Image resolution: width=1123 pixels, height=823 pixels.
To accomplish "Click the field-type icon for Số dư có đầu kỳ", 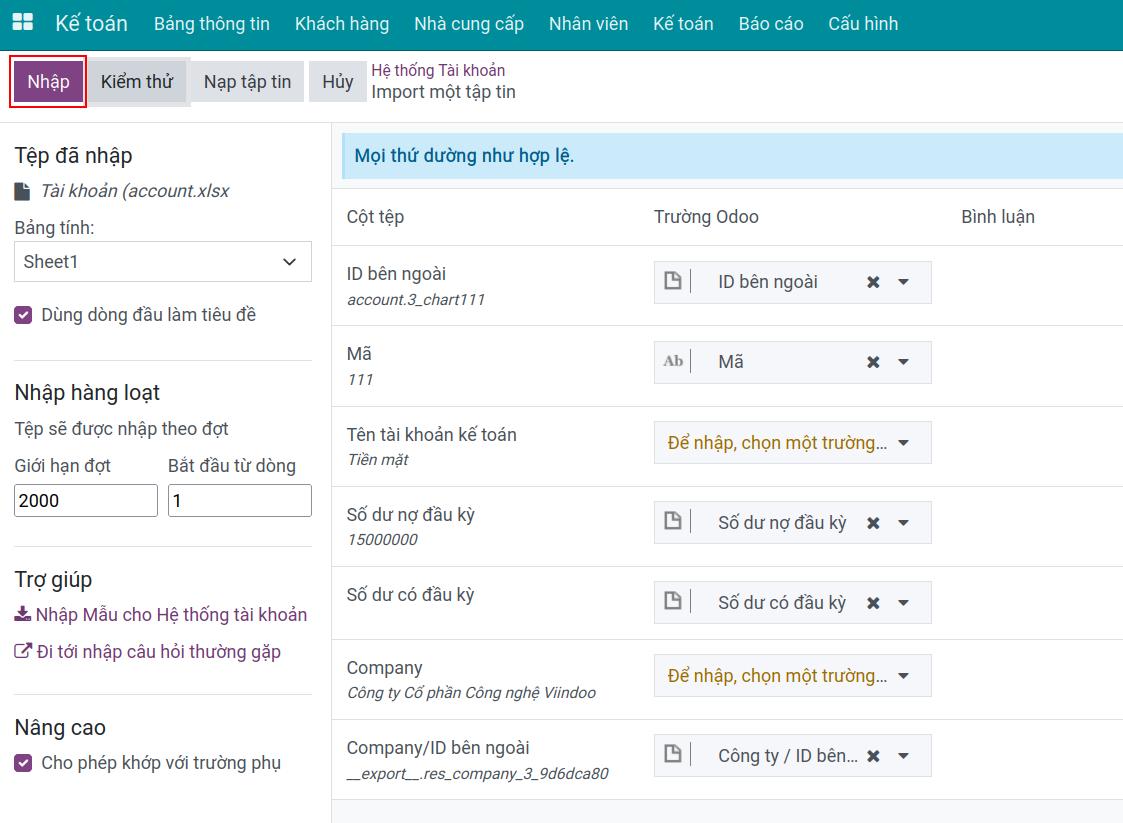I will 673,600.
